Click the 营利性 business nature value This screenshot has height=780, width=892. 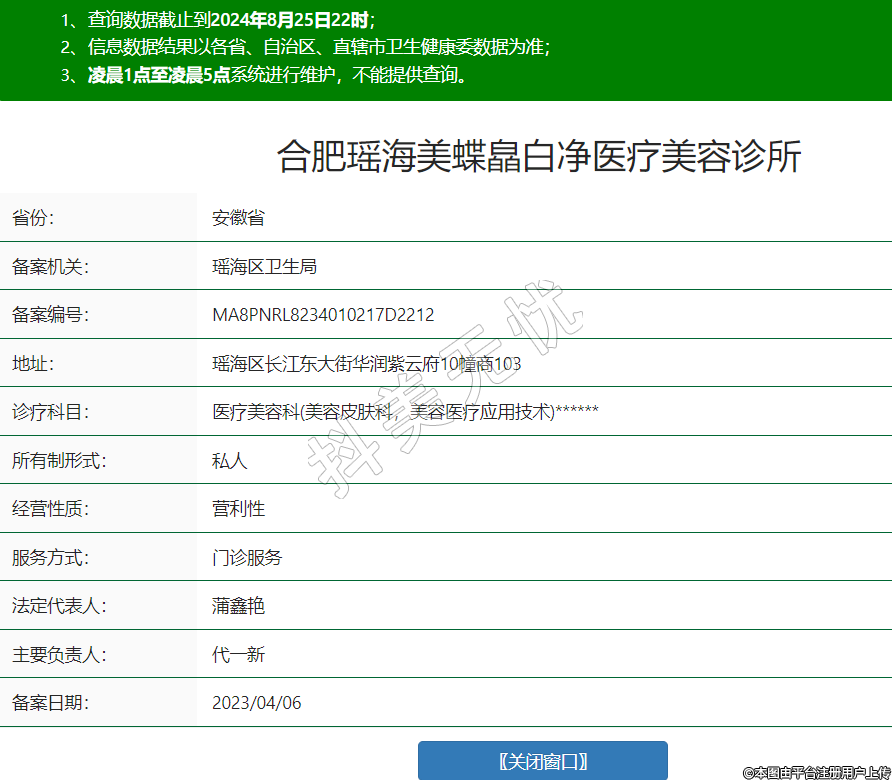238,509
